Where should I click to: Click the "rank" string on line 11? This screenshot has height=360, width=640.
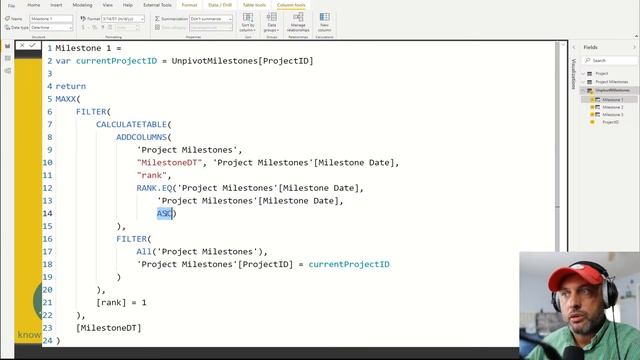(x=152, y=175)
